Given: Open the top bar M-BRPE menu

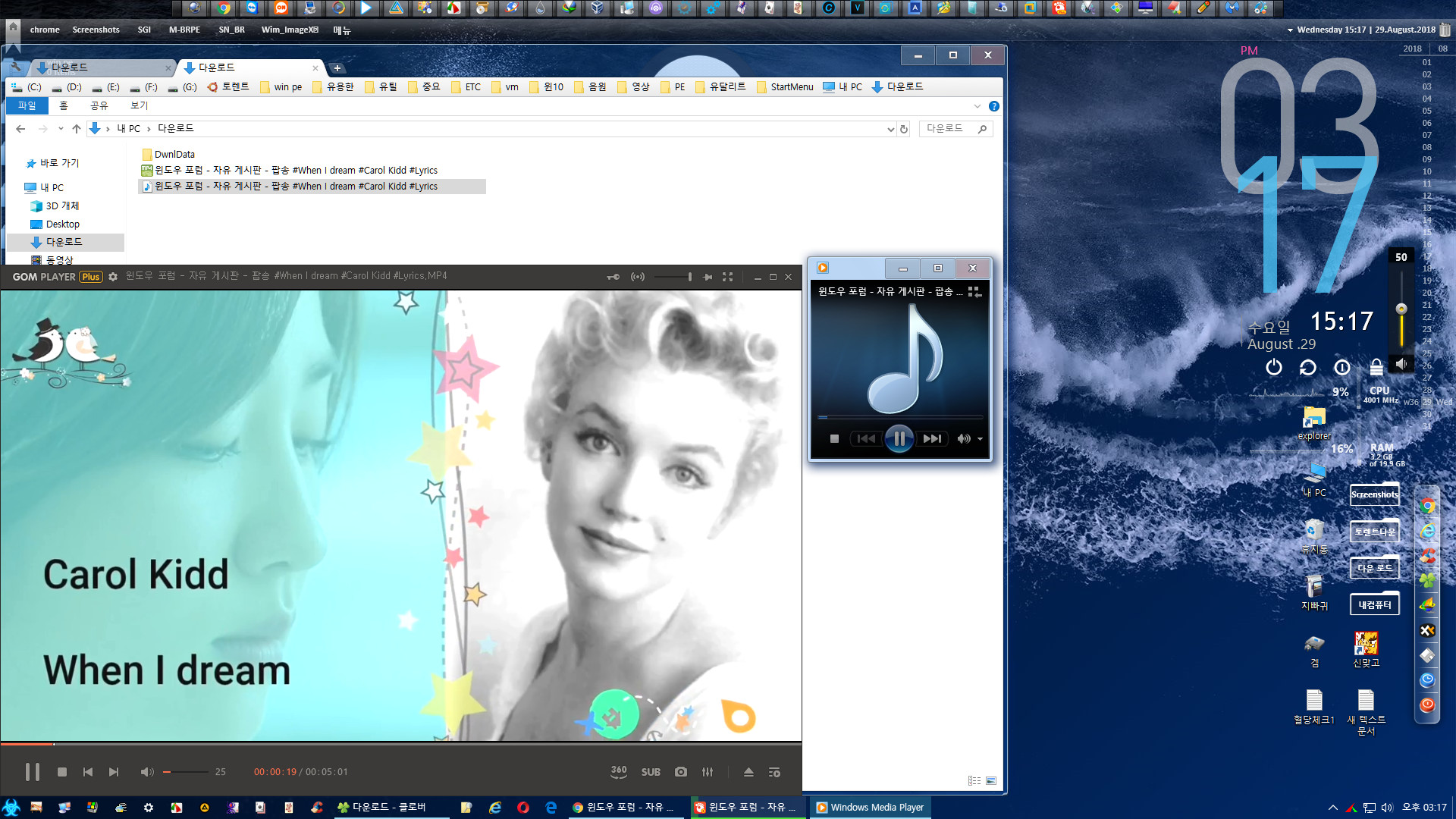Looking at the screenshot, I should pyautogui.click(x=184, y=30).
